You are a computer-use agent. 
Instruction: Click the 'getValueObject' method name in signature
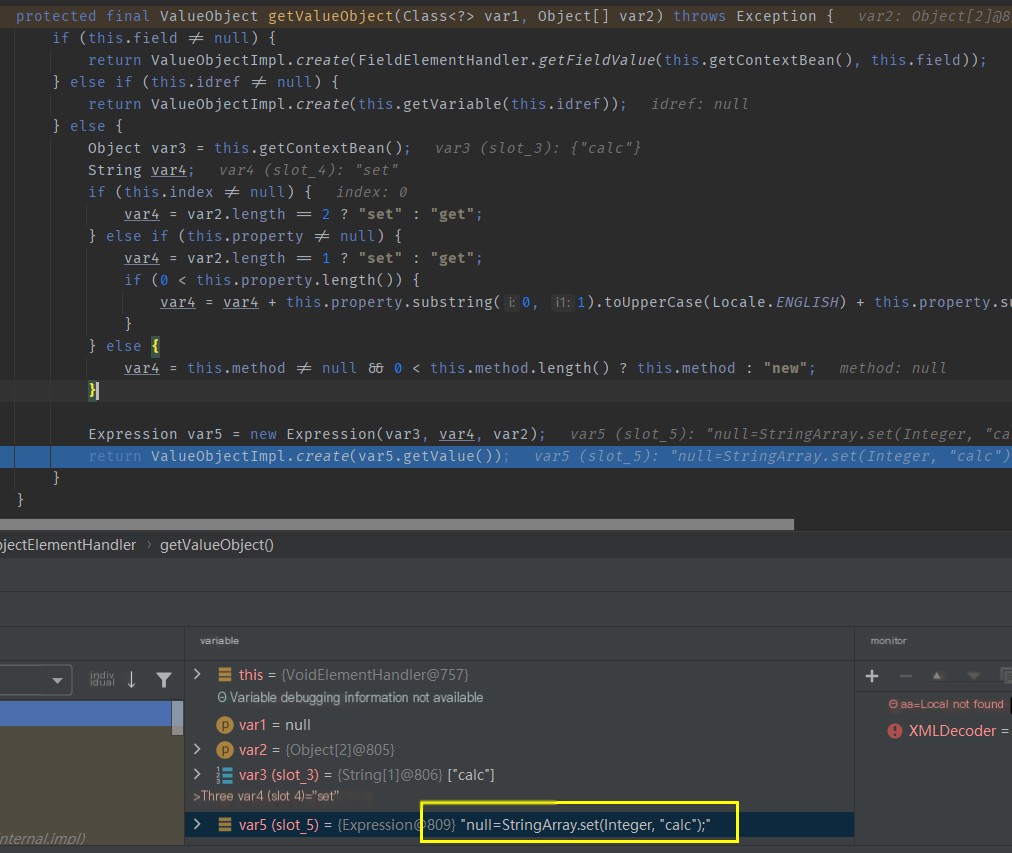(x=330, y=16)
